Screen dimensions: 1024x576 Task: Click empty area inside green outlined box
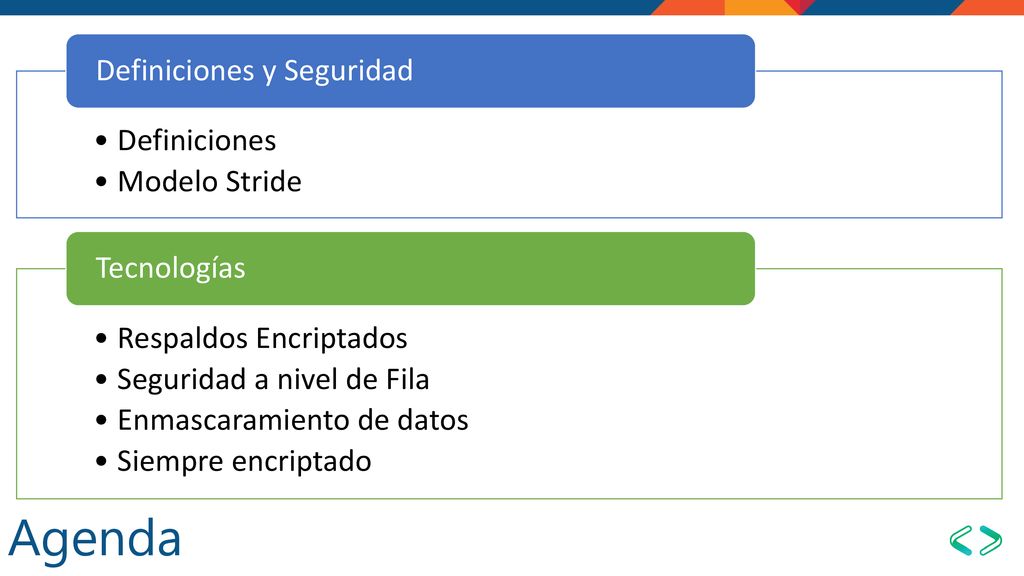[x=718, y=405]
